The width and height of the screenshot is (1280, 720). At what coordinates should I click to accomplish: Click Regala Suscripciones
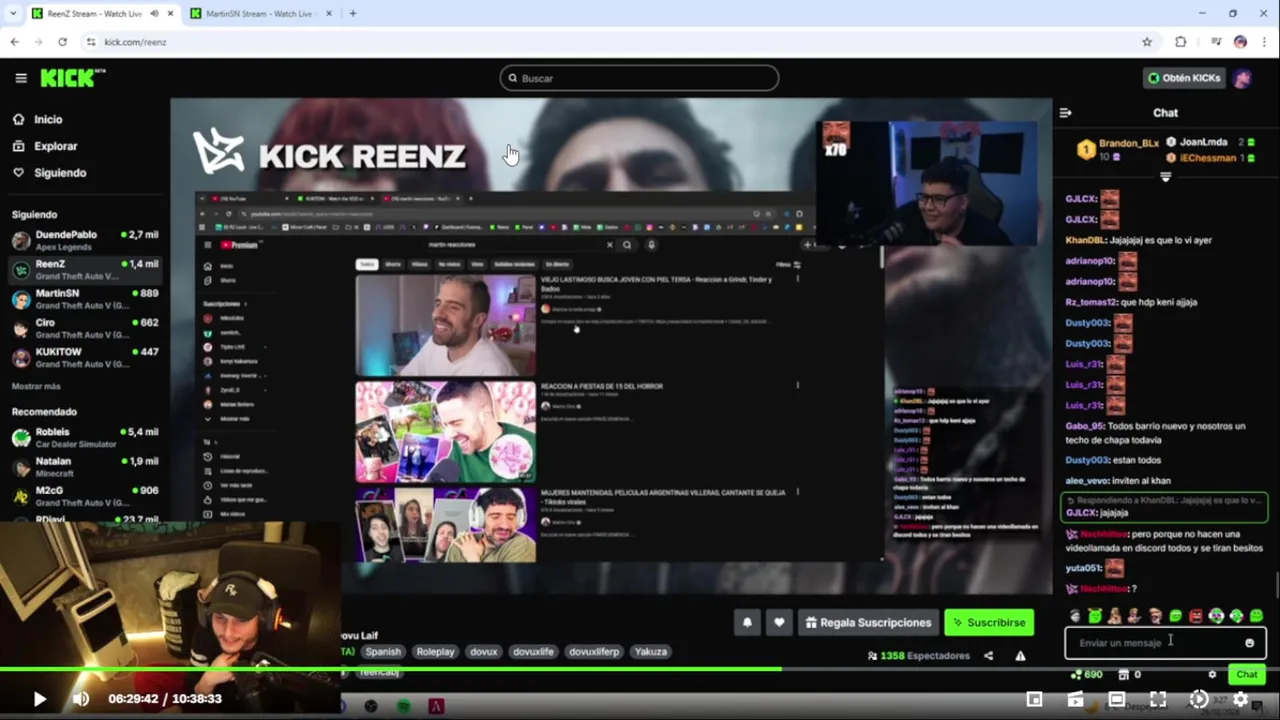(867, 622)
